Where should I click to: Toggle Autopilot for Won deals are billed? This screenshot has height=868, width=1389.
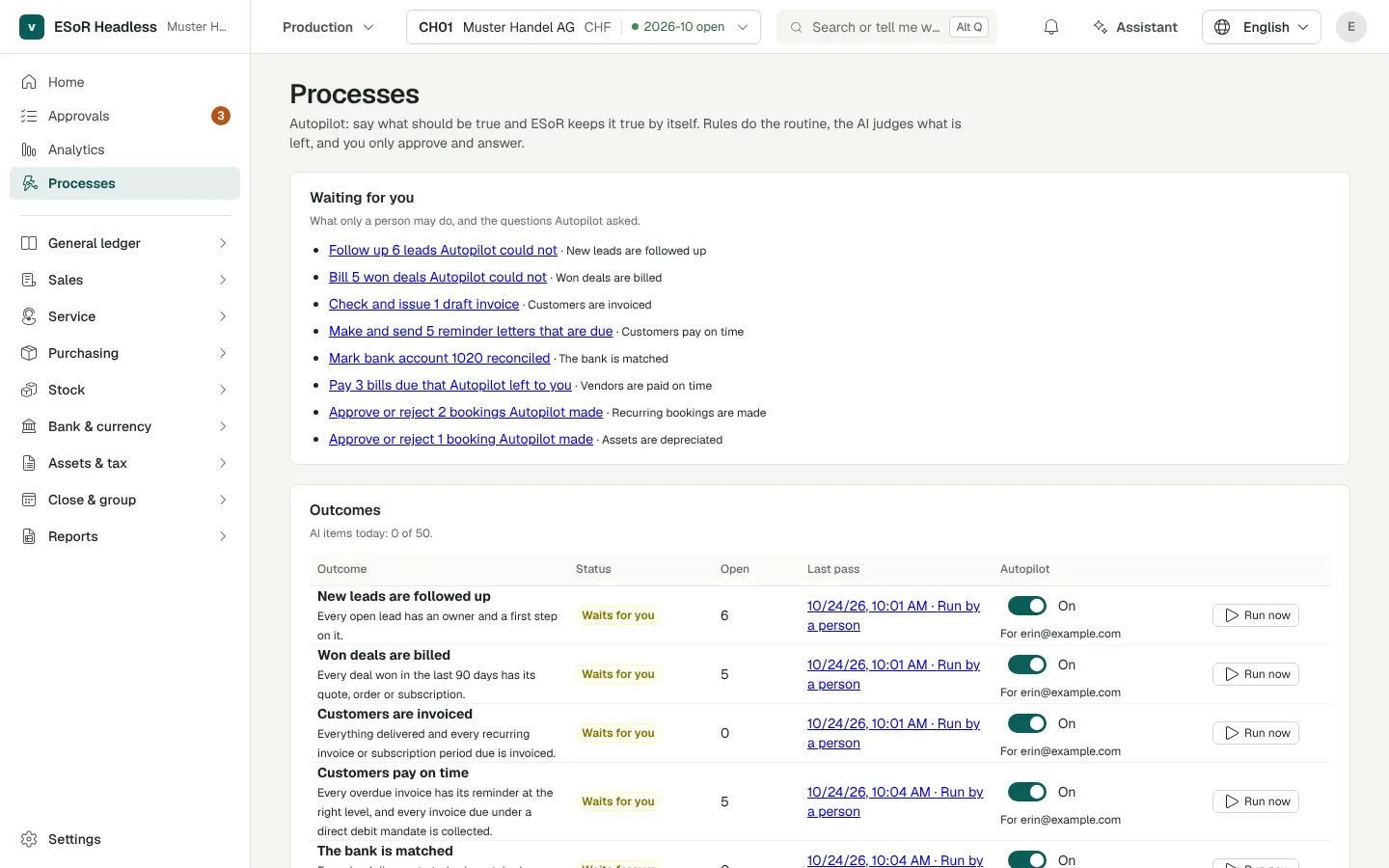click(1027, 665)
